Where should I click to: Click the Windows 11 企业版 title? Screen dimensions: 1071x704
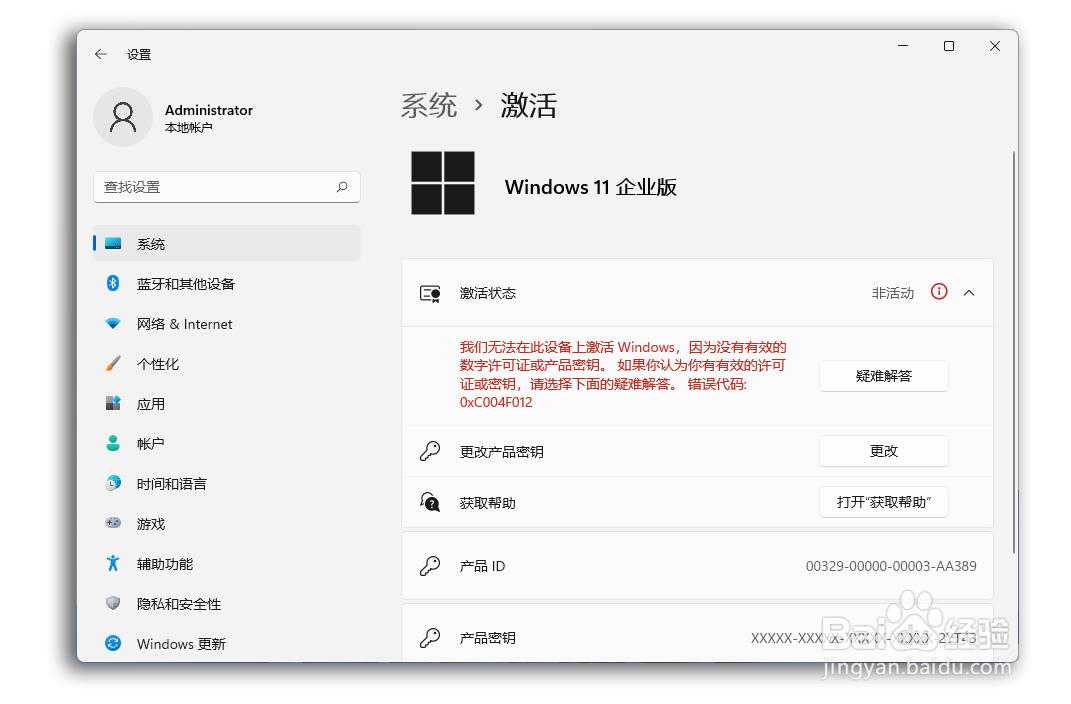[x=591, y=187]
